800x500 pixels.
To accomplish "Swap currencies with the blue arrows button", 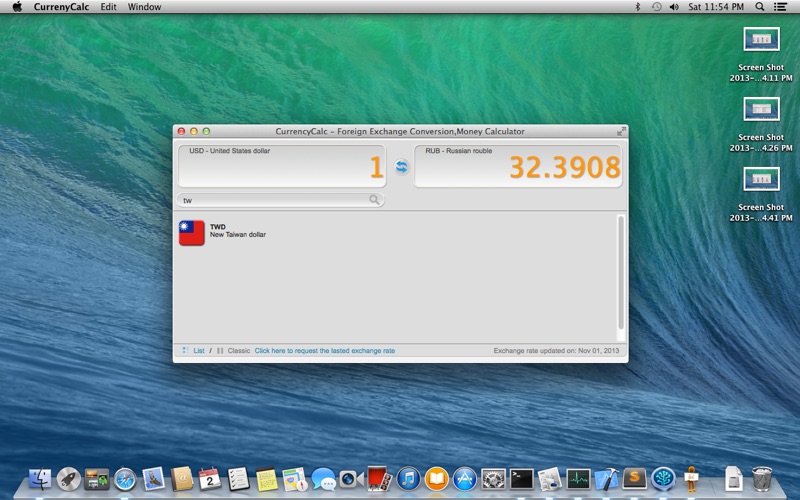I will pyautogui.click(x=402, y=166).
